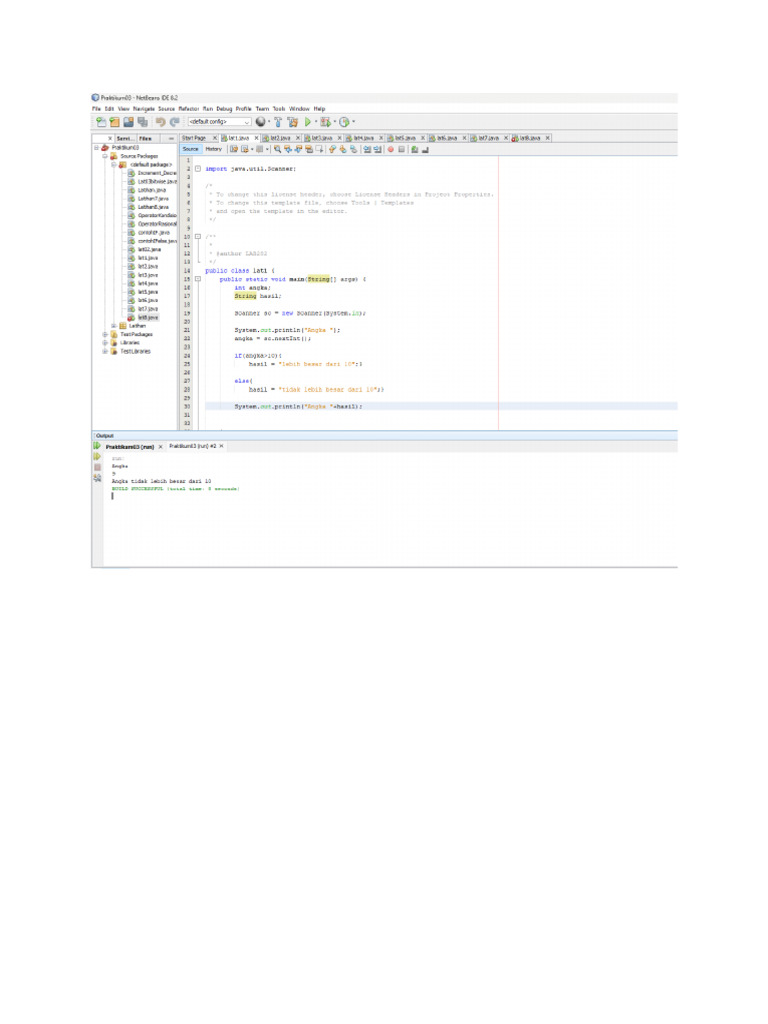Screen dimensions: 768x1024
Task: Toggle History view in the editor
Action: 214,149
